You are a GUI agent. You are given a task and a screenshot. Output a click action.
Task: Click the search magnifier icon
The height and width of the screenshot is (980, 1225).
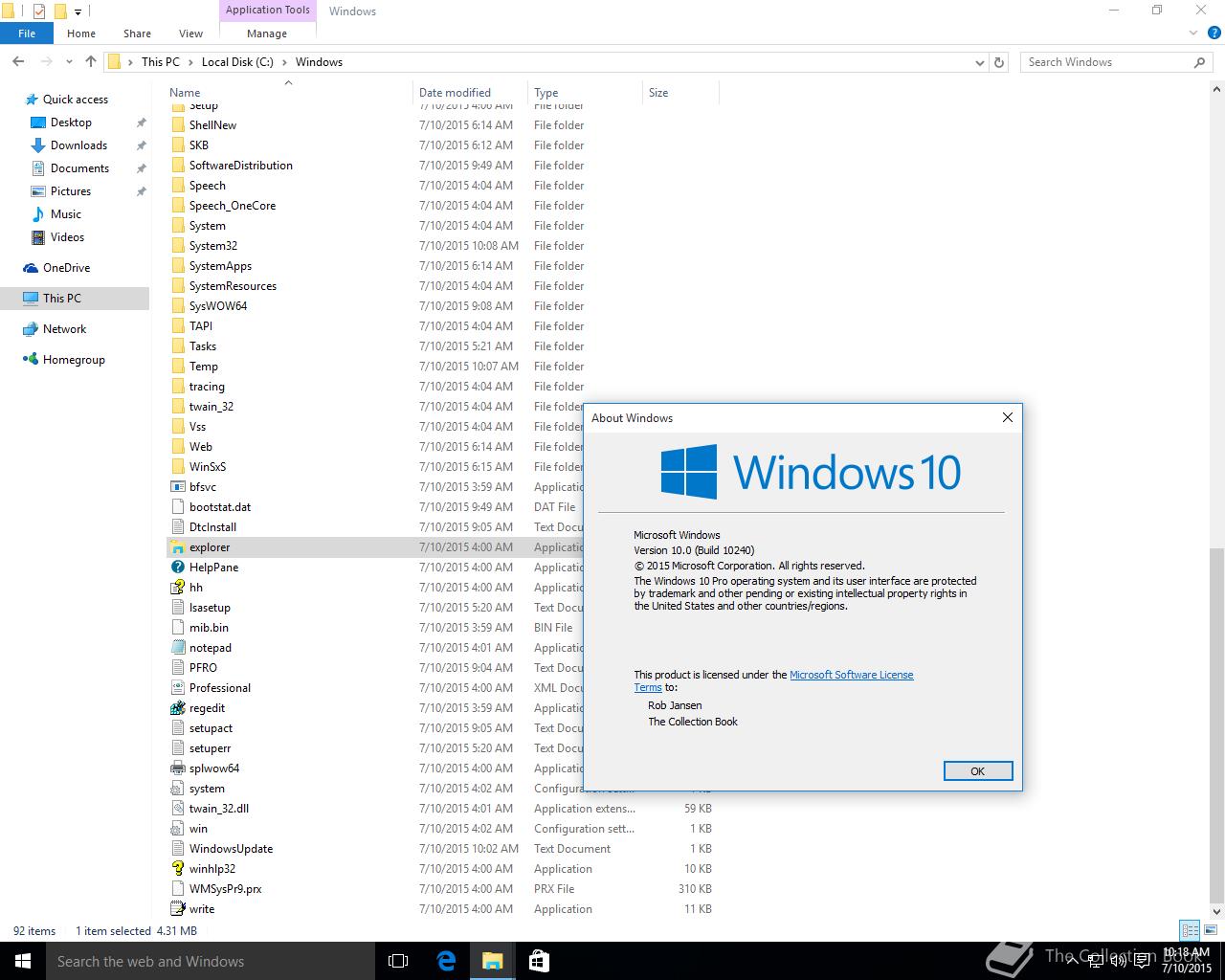(1199, 62)
